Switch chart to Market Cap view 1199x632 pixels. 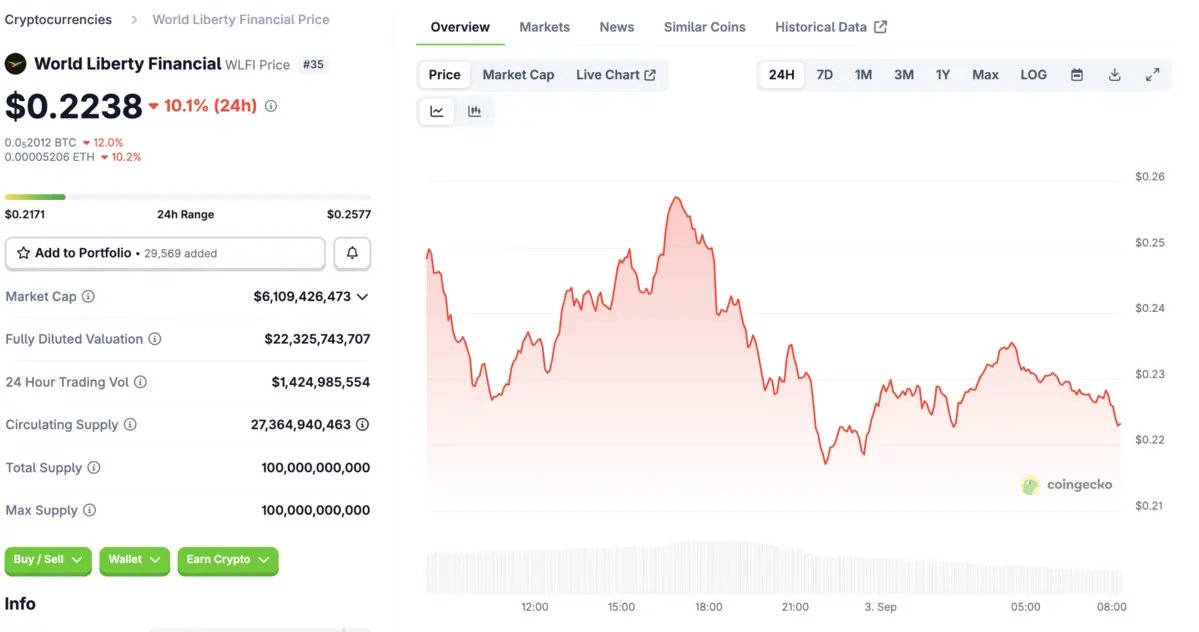[518, 75]
